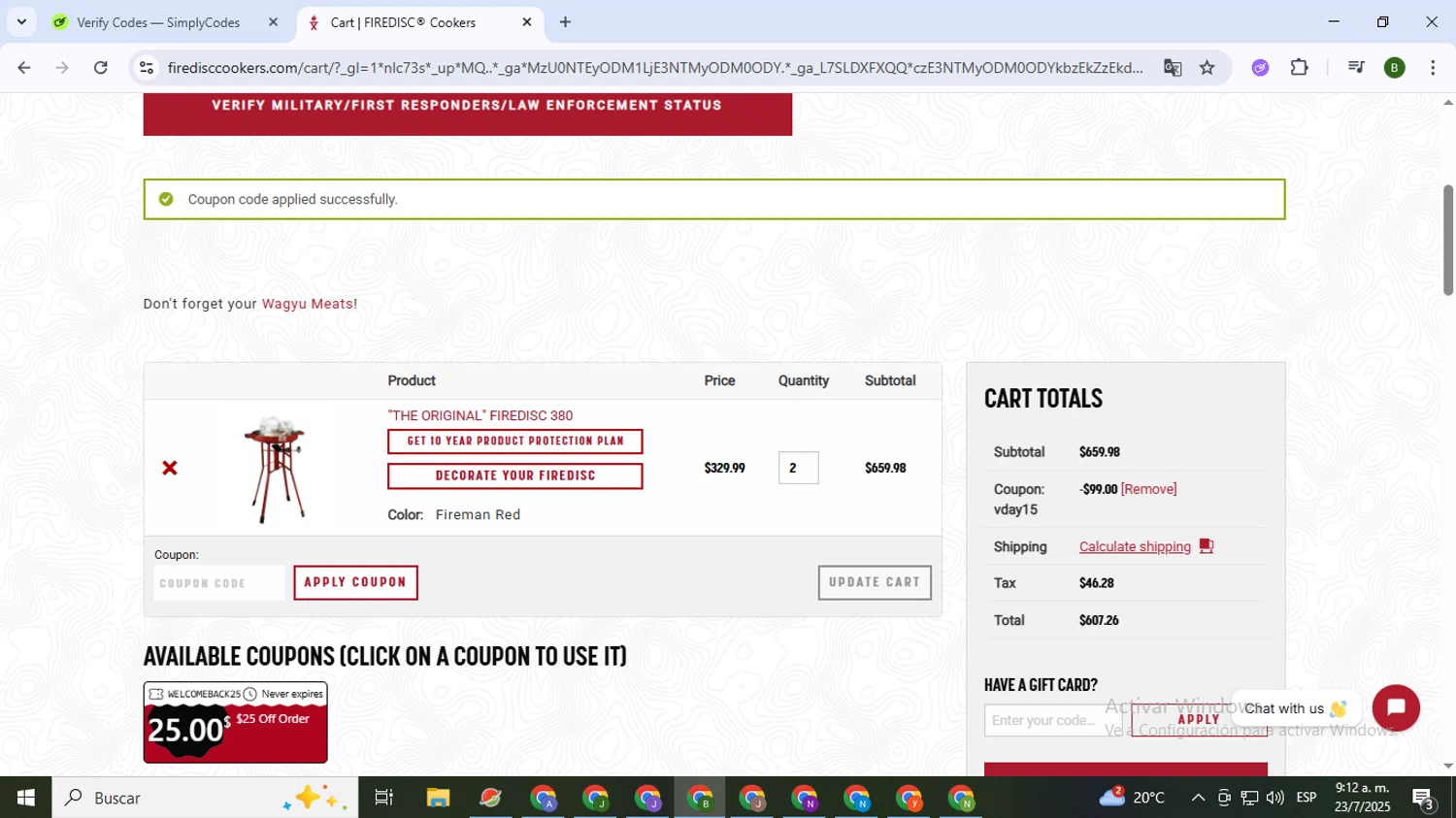1456x818 pixels.
Task: Open the purple extension icon in toolbar
Action: click(1260, 68)
